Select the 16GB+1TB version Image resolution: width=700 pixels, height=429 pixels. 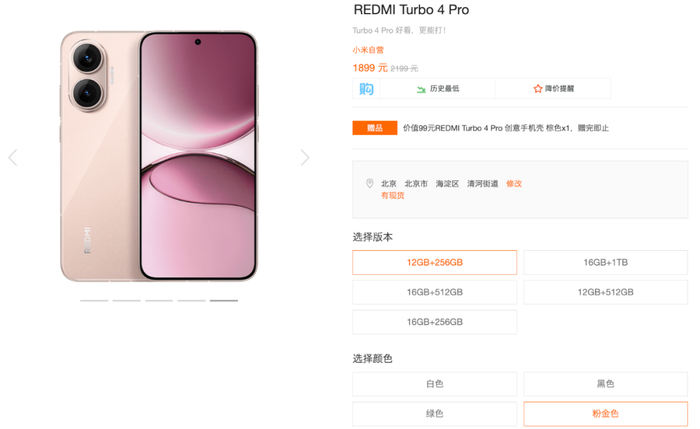click(605, 262)
